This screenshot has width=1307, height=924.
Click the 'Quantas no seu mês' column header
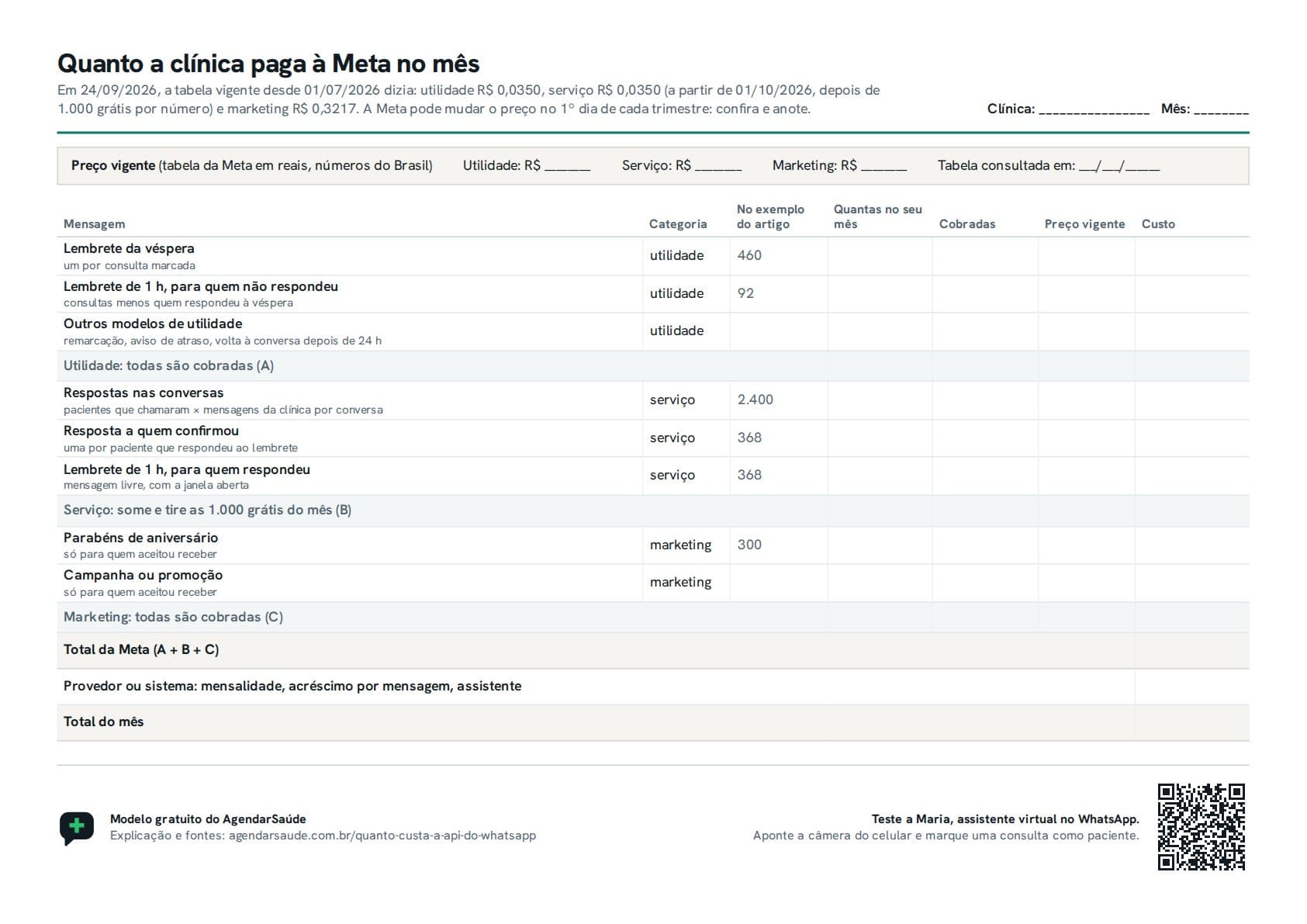click(877, 216)
